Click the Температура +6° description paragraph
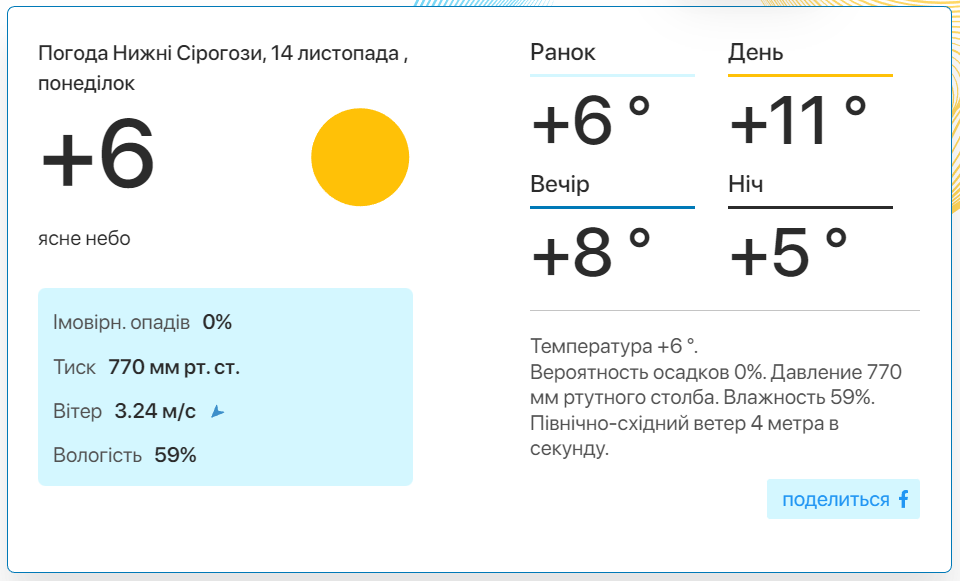Viewport: 960px width, 581px height. (716, 397)
